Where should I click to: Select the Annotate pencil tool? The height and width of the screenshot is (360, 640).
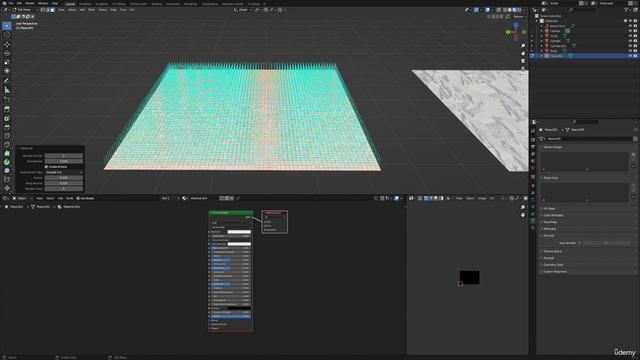click(7, 81)
